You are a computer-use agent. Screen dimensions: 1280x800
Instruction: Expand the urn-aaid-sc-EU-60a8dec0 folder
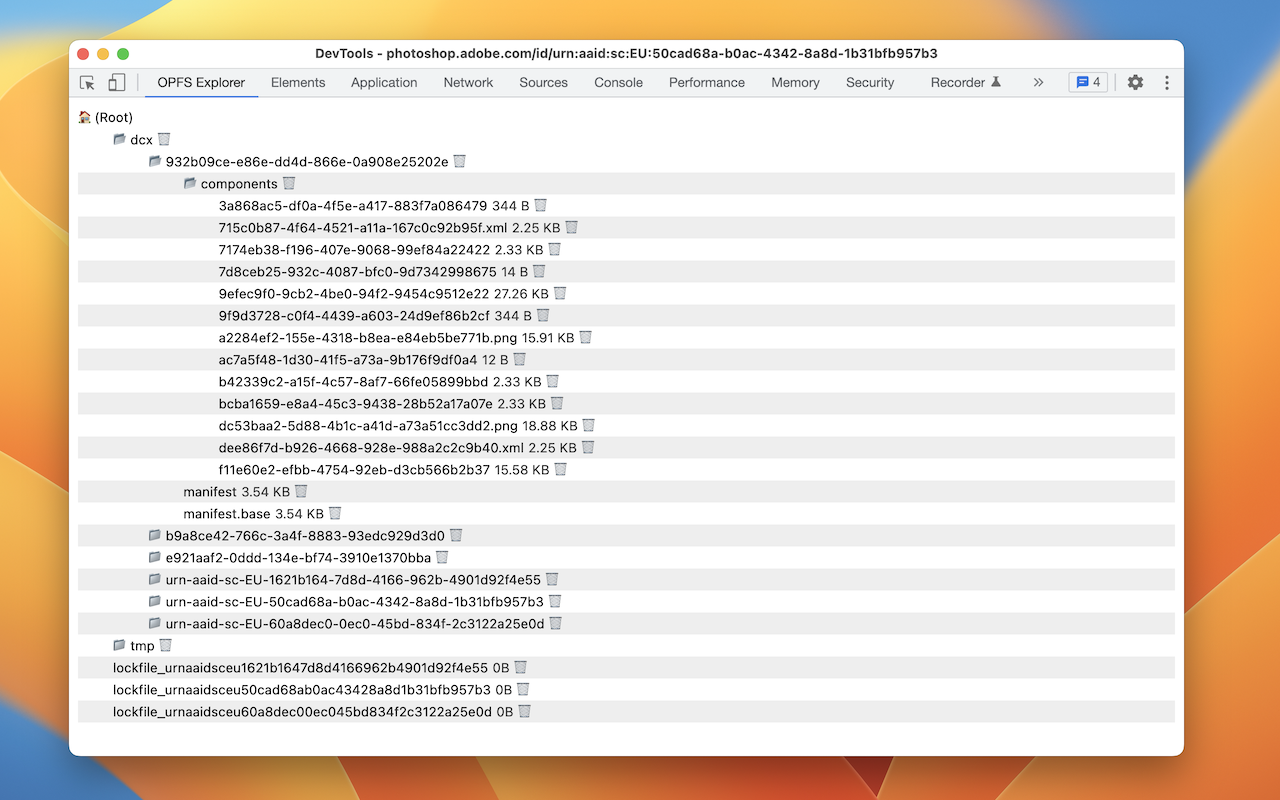tap(155, 623)
